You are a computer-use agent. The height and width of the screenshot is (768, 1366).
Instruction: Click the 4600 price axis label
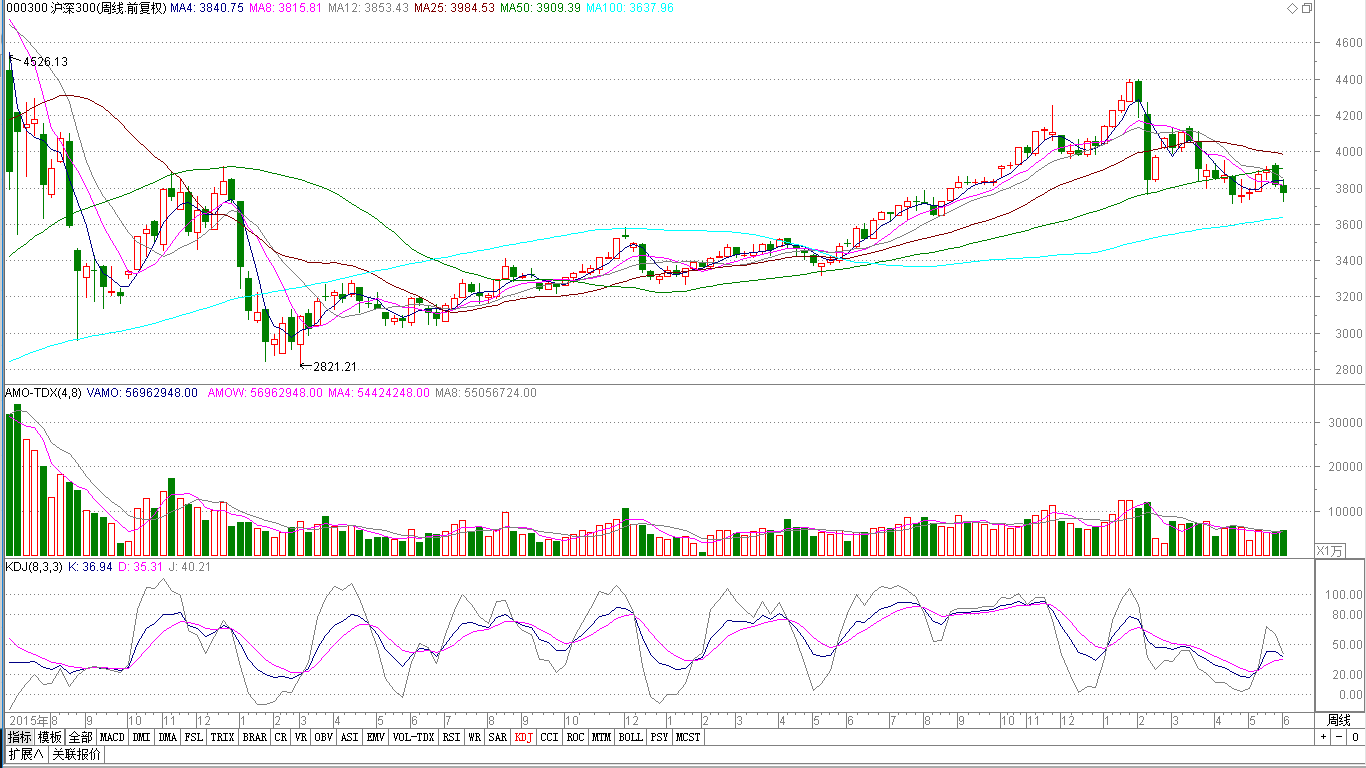point(1348,43)
